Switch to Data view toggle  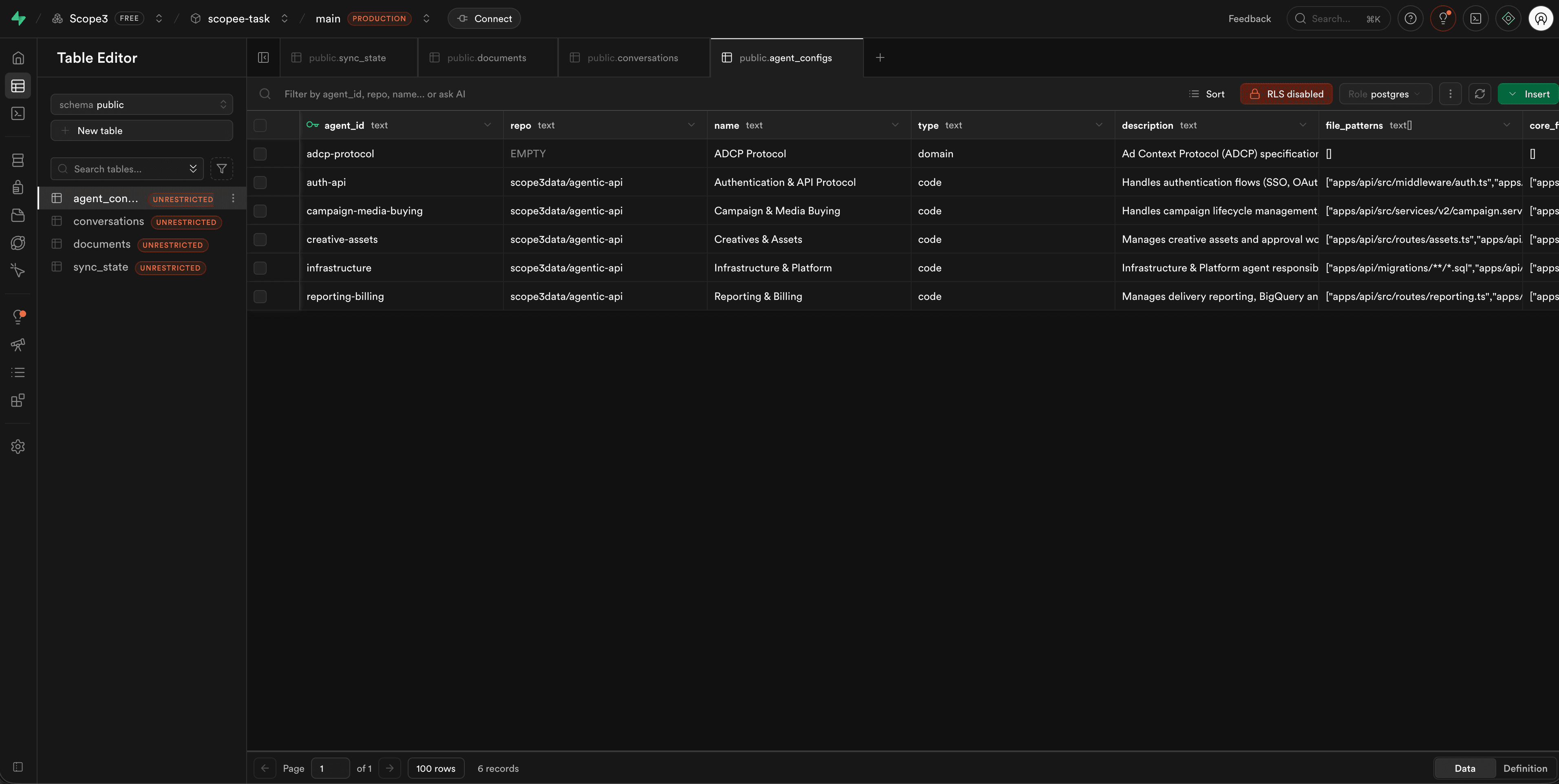coord(1465,768)
